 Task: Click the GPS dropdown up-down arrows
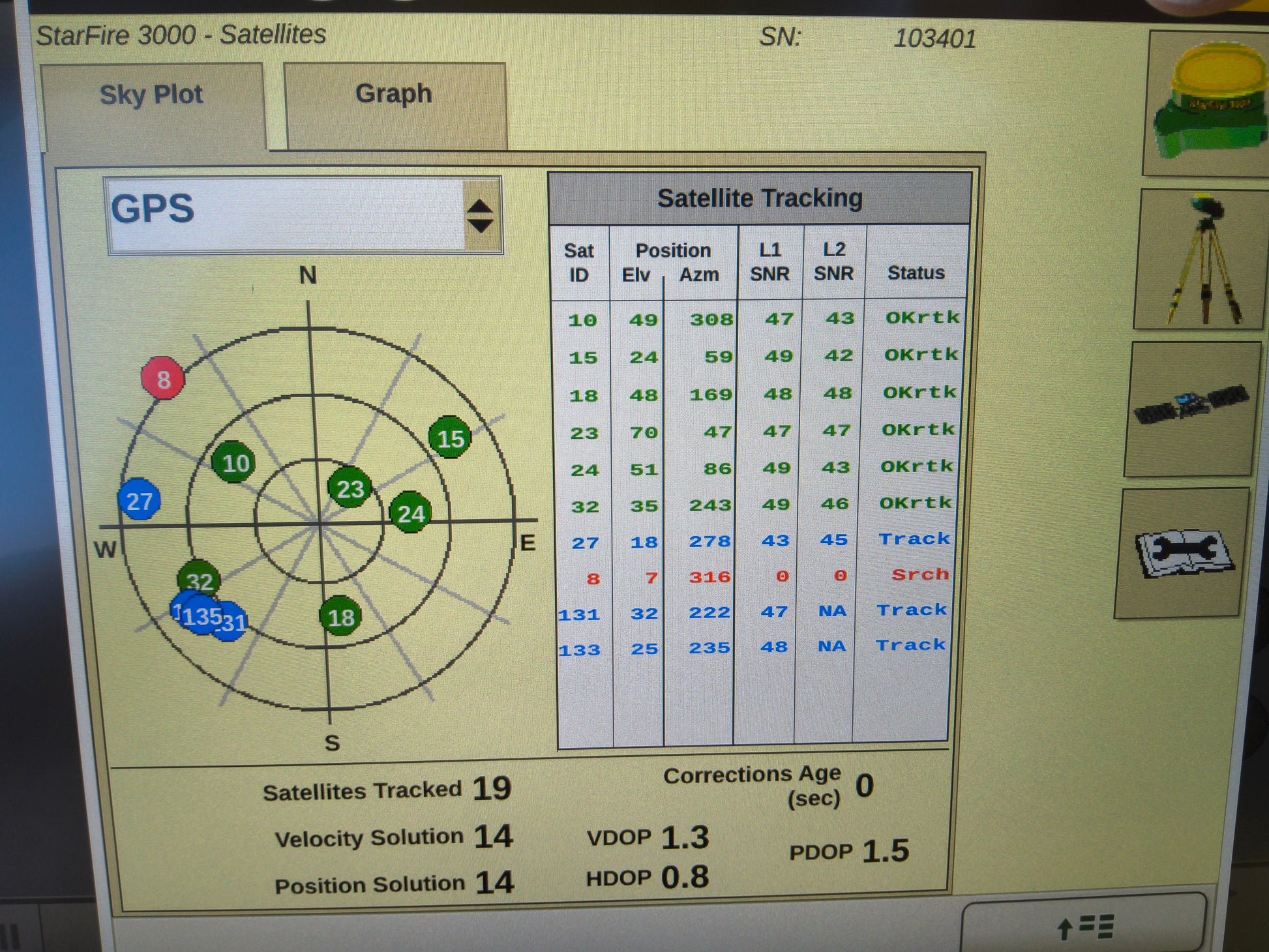click(x=481, y=215)
